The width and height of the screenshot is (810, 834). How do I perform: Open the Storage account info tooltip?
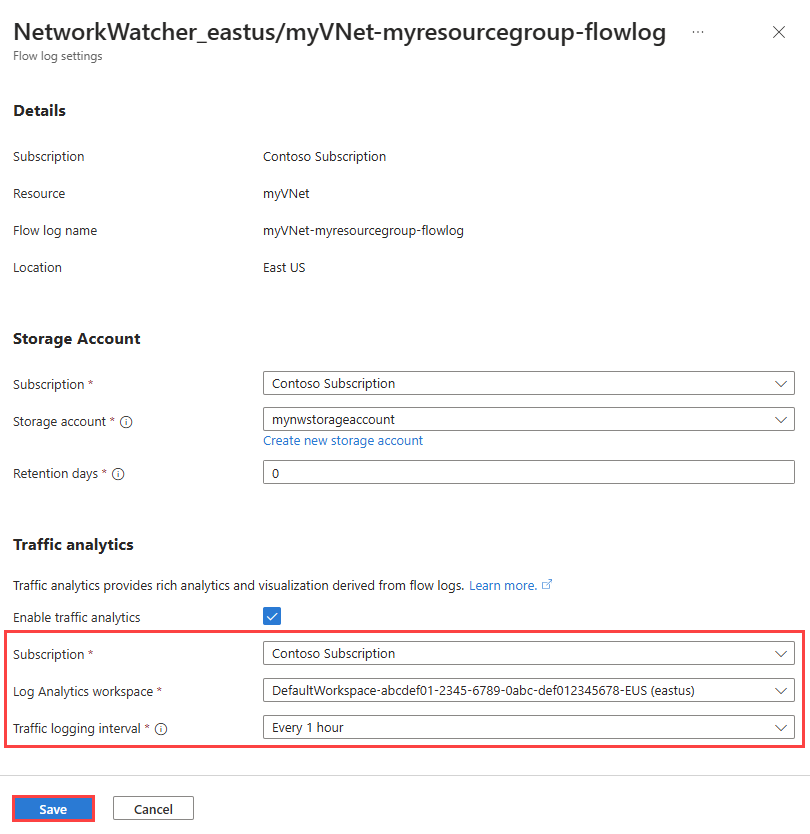pos(125,422)
